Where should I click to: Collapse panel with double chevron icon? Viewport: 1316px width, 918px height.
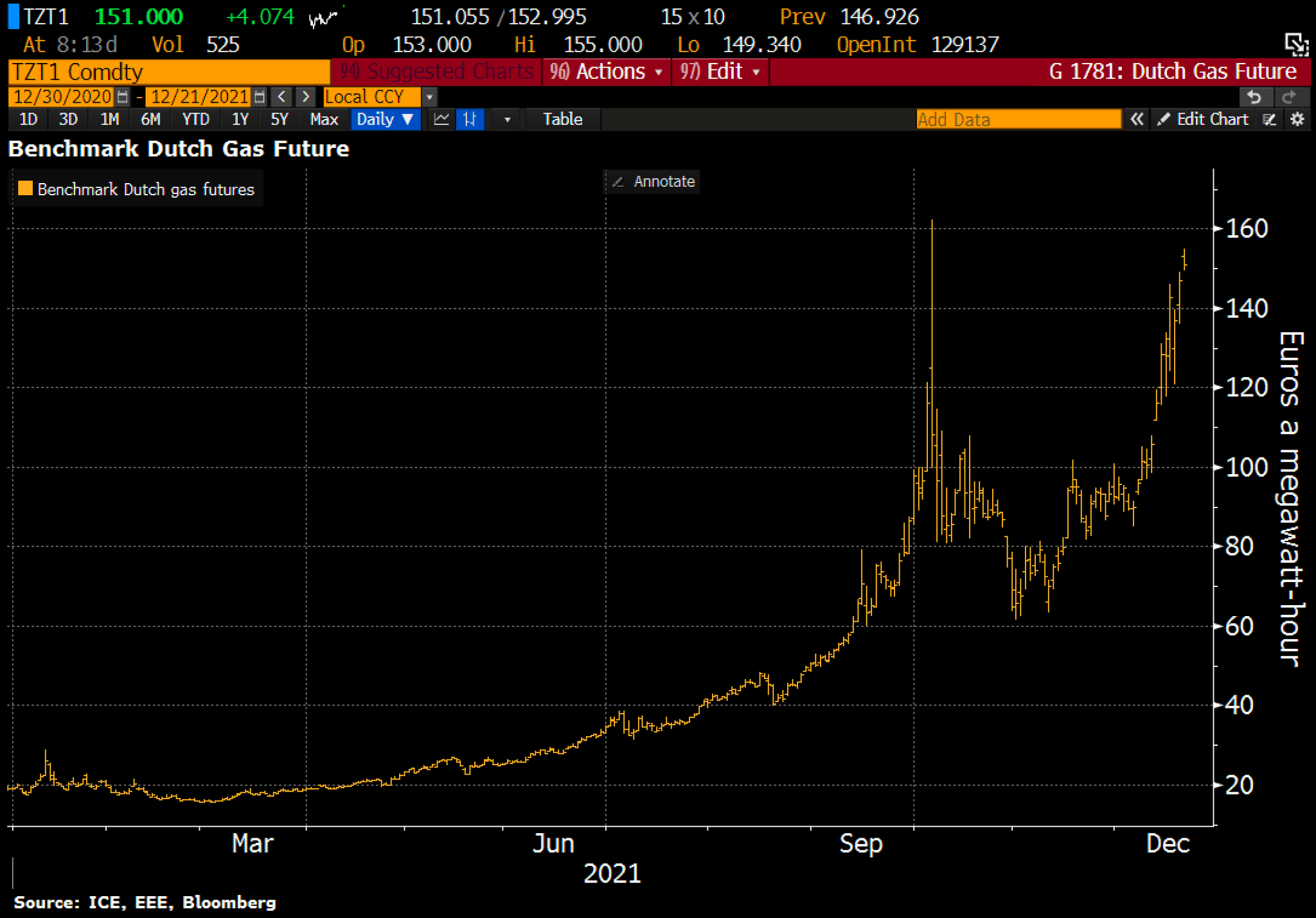[1137, 119]
